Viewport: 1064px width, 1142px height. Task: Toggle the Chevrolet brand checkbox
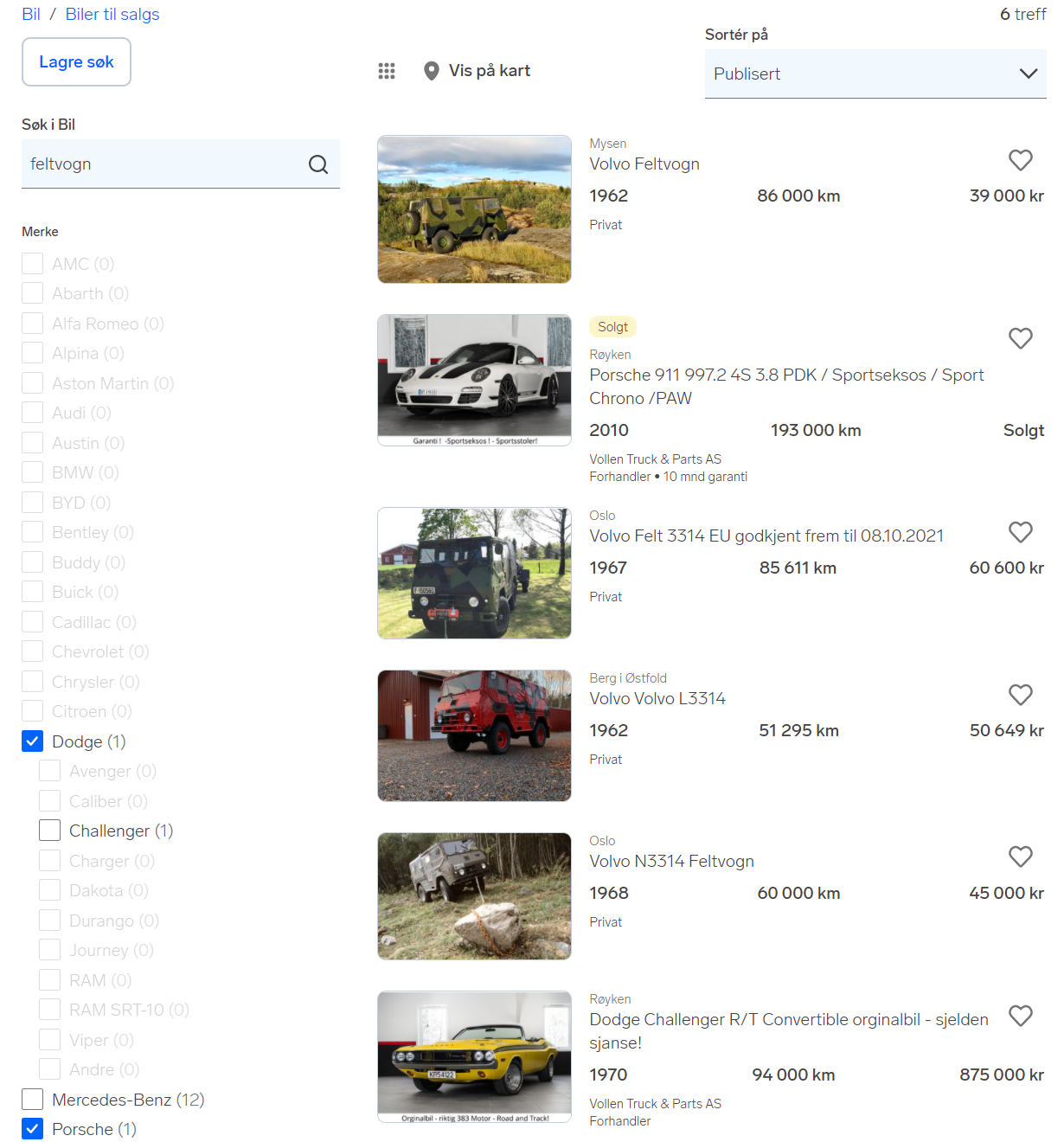click(33, 651)
